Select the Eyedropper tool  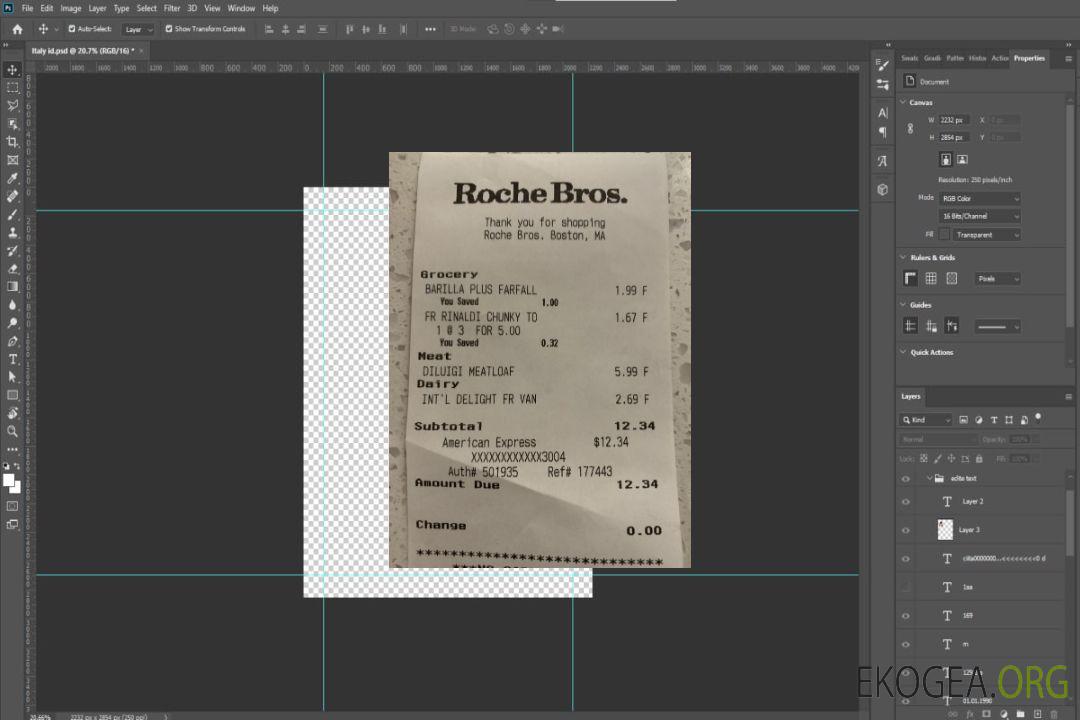[x=12, y=178]
